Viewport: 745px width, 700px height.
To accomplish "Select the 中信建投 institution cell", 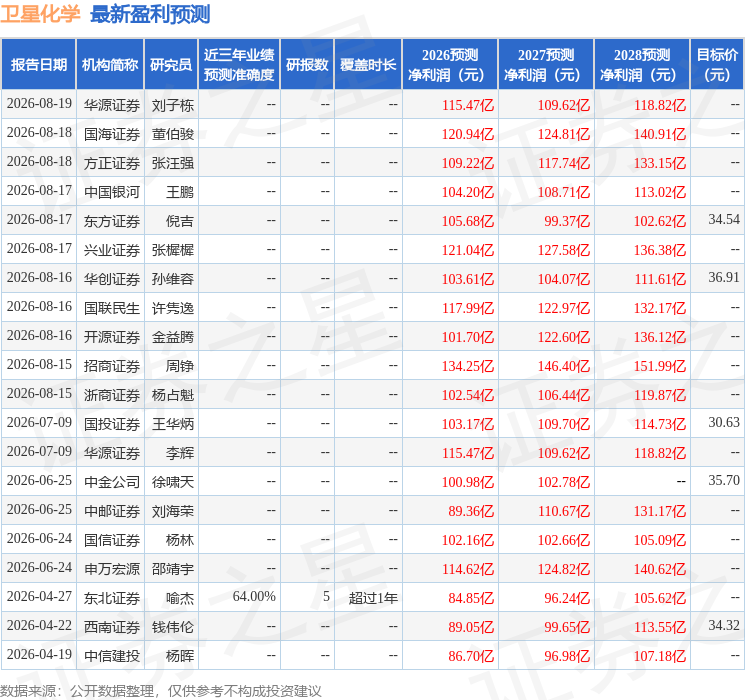I will (x=112, y=656).
